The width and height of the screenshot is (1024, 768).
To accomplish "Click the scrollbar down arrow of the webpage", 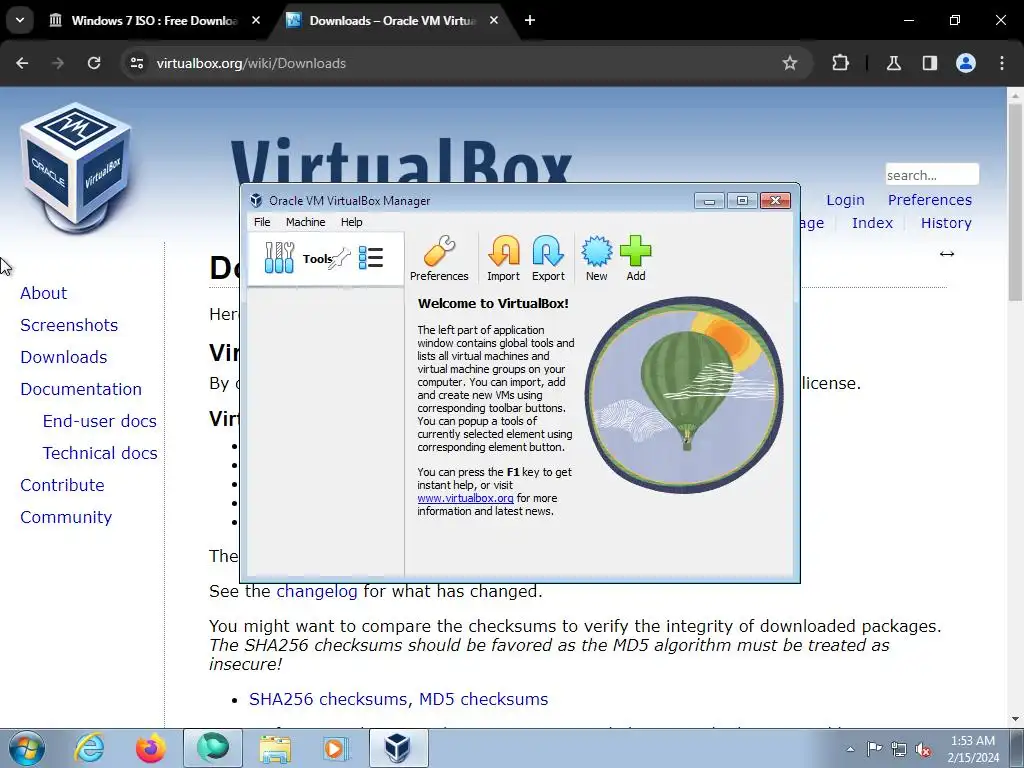I will click(1015, 719).
